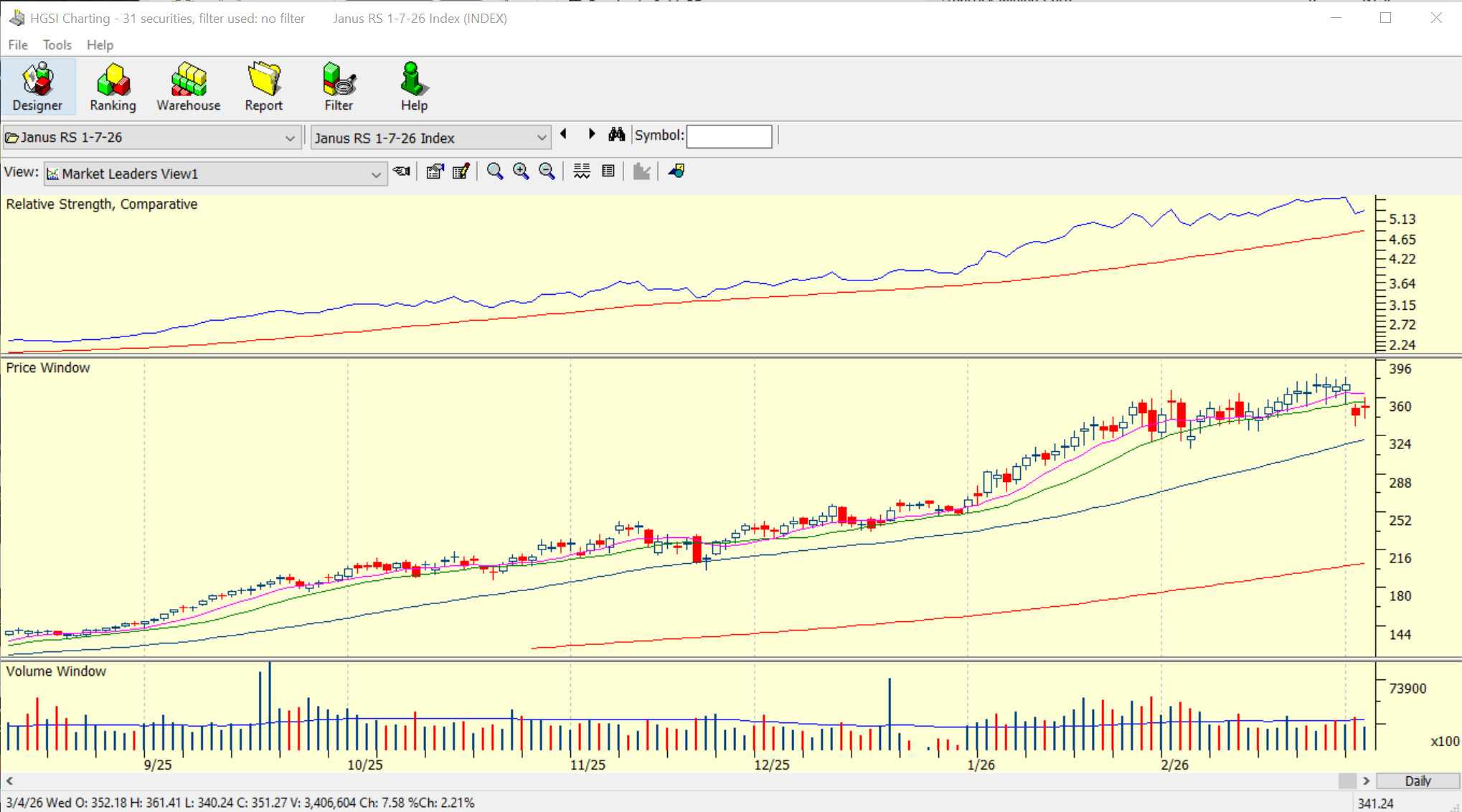Click the edit view pencil icon

461,171
